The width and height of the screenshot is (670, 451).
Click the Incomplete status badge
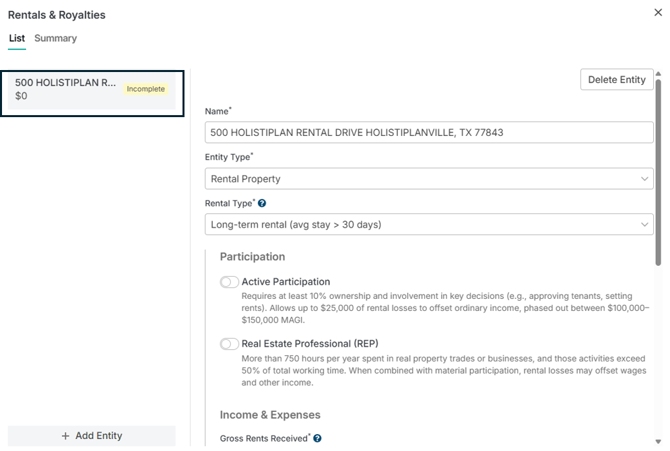click(146, 89)
